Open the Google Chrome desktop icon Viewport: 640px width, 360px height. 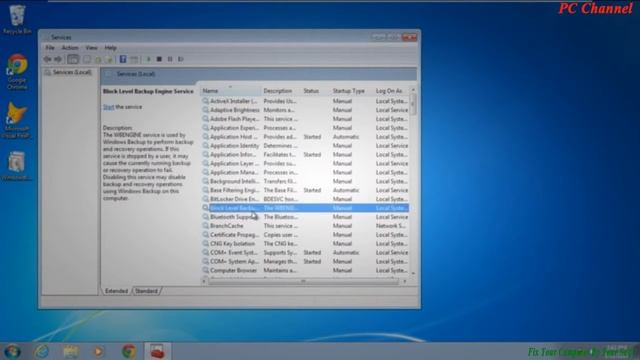pos(17,71)
